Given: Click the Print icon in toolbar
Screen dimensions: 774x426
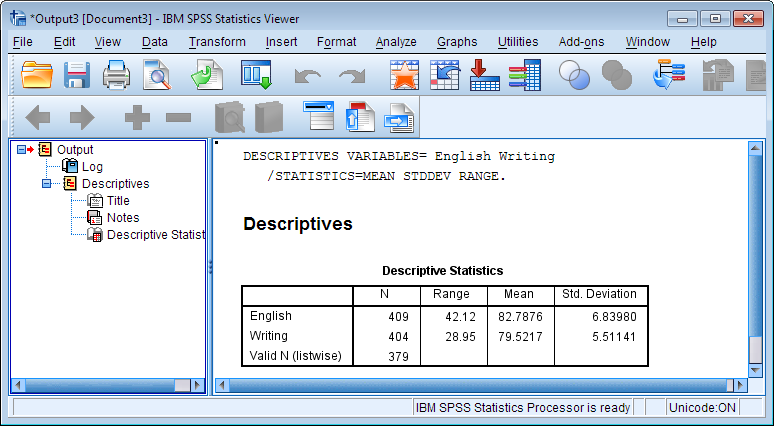Looking at the screenshot, I should (x=116, y=75).
